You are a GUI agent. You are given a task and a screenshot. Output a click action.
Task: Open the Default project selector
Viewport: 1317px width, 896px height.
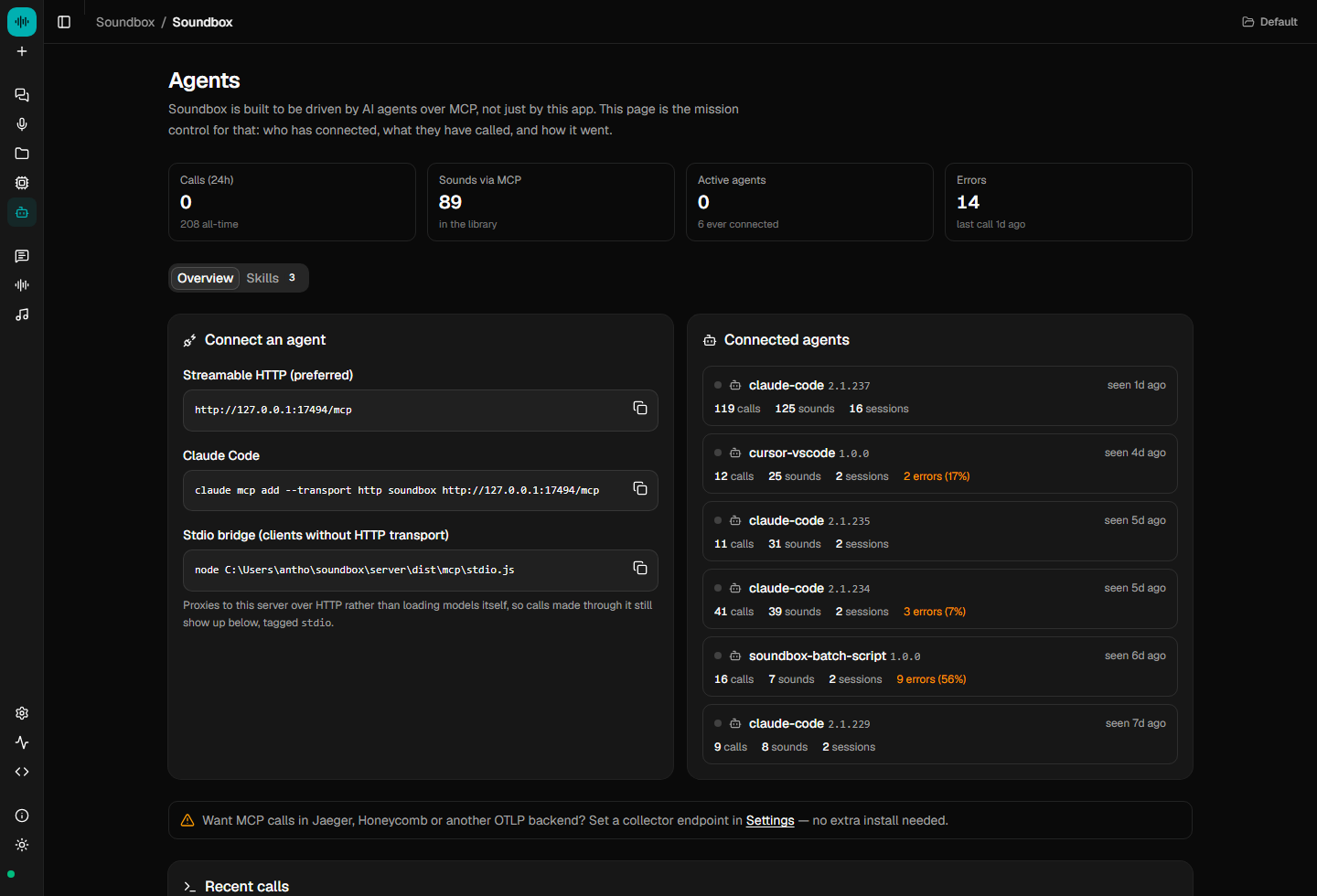(x=1269, y=22)
